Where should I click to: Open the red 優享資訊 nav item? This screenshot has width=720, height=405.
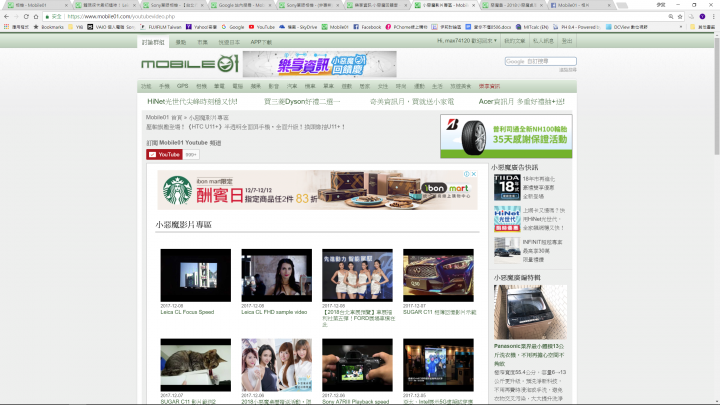[489, 86]
